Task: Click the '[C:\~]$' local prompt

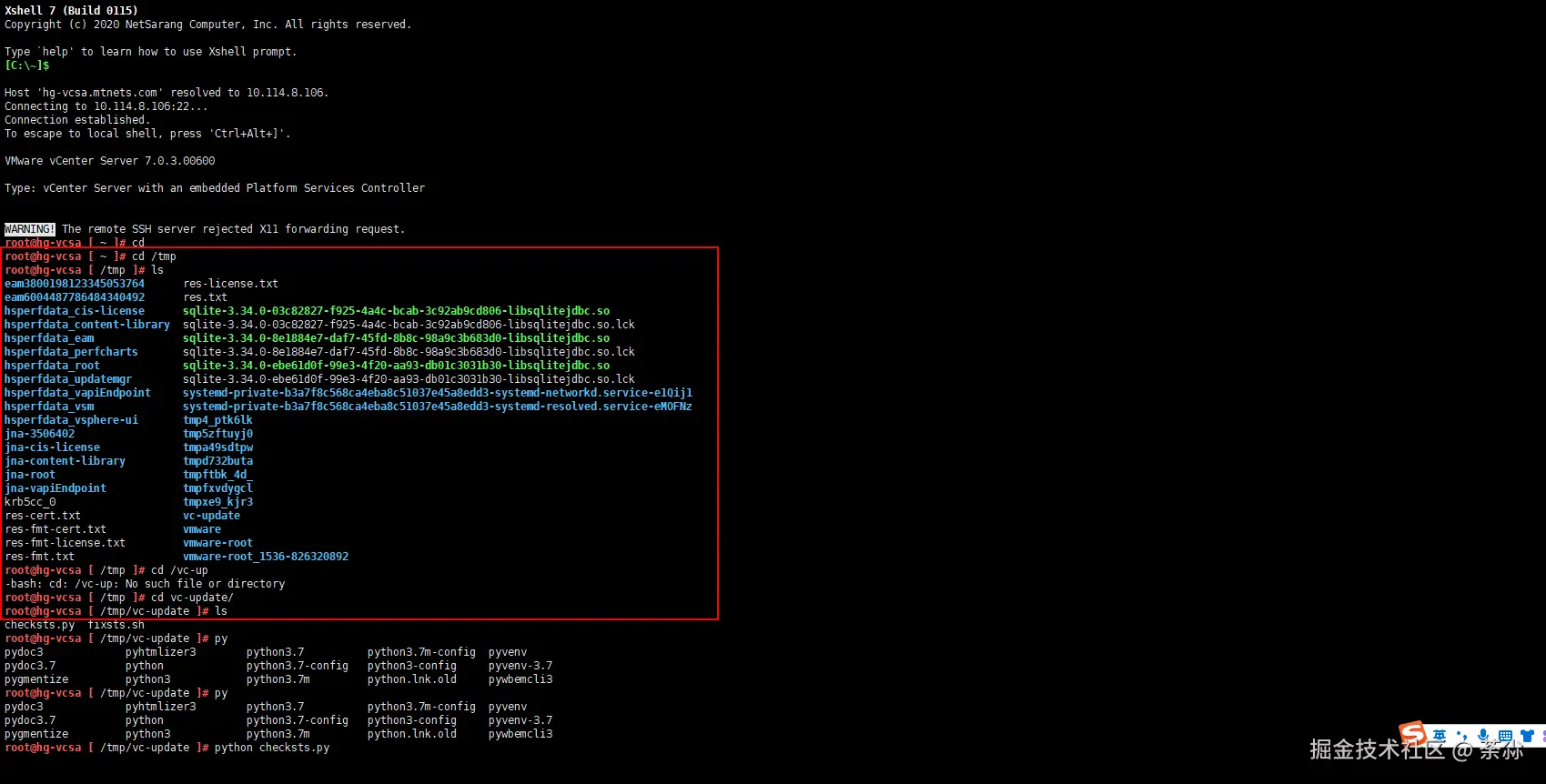Action: 27,65
